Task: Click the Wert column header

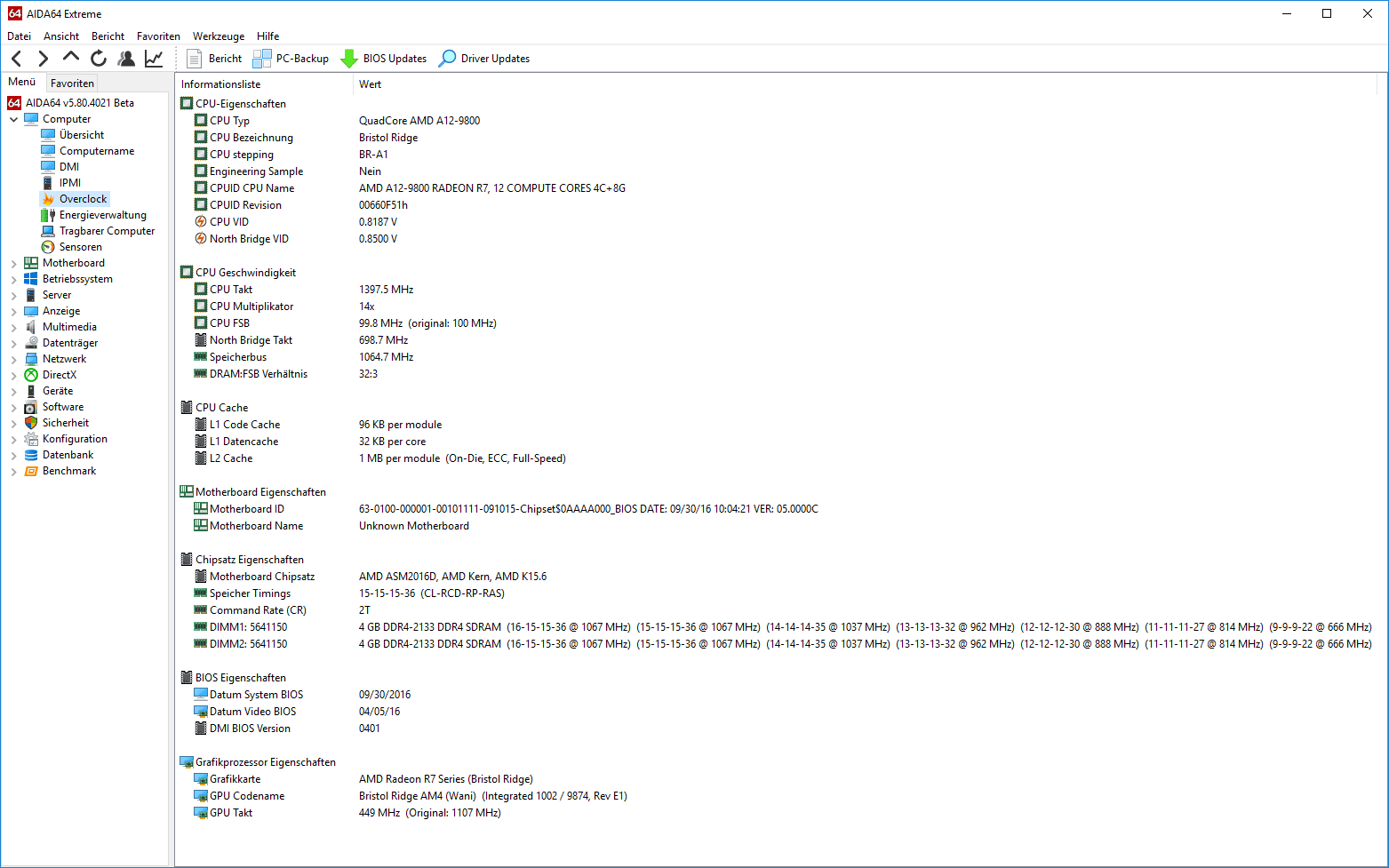Action: coord(371,84)
